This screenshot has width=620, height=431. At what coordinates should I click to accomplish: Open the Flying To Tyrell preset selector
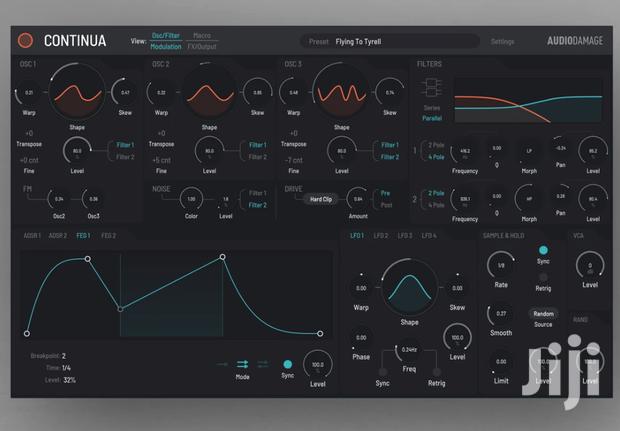pyautogui.click(x=389, y=42)
